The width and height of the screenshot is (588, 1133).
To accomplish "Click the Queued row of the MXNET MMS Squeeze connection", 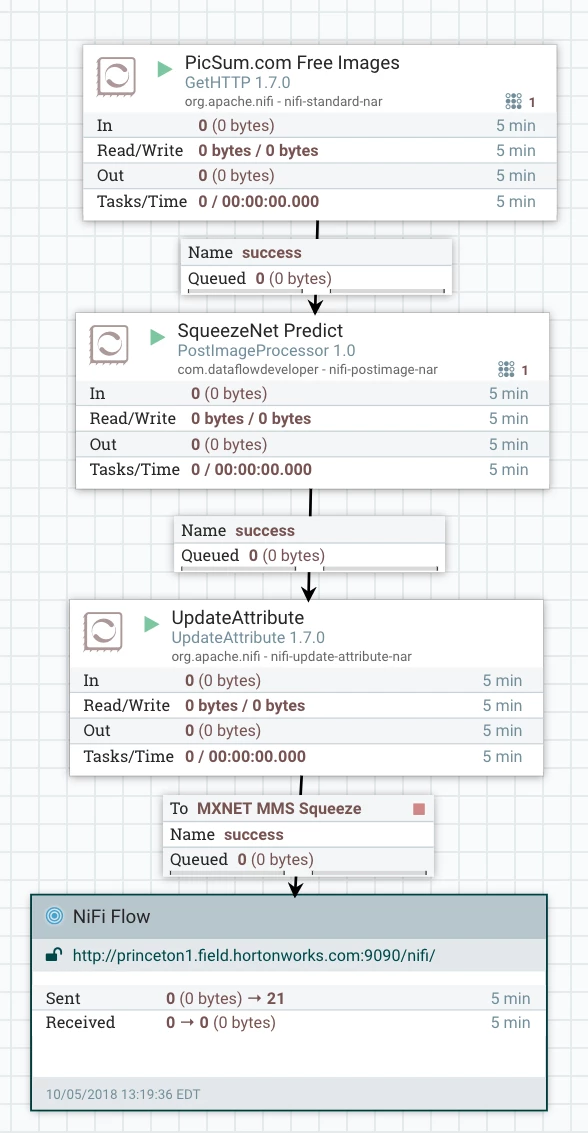I will [x=298, y=860].
